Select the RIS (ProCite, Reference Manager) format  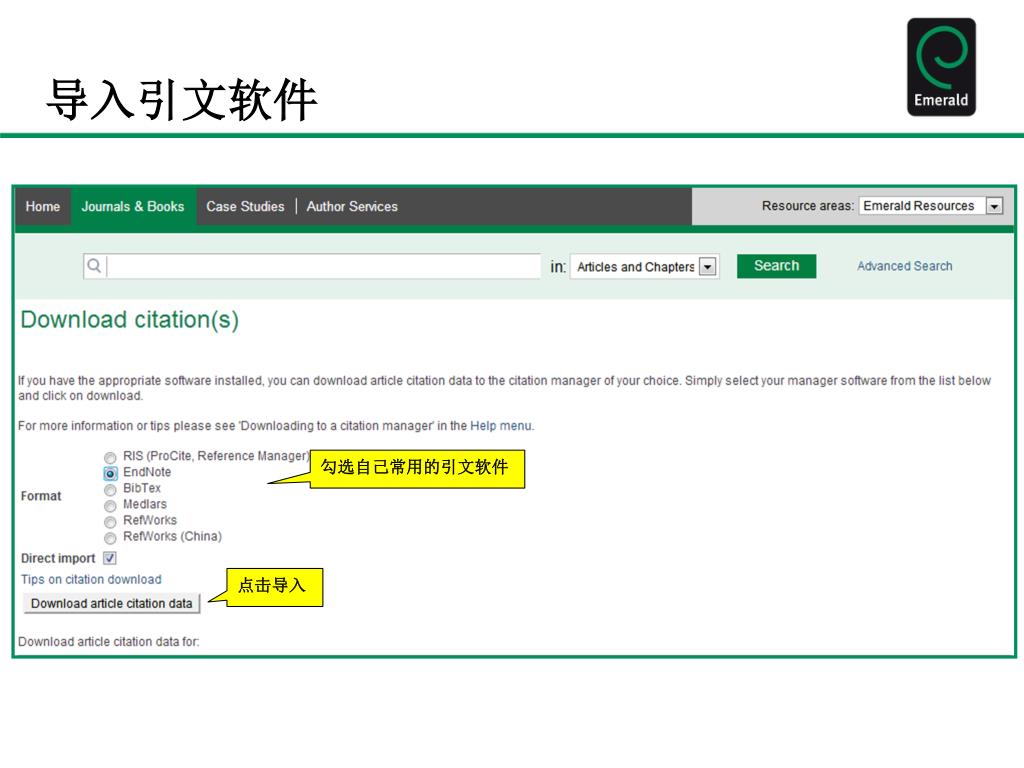point(110,457)
